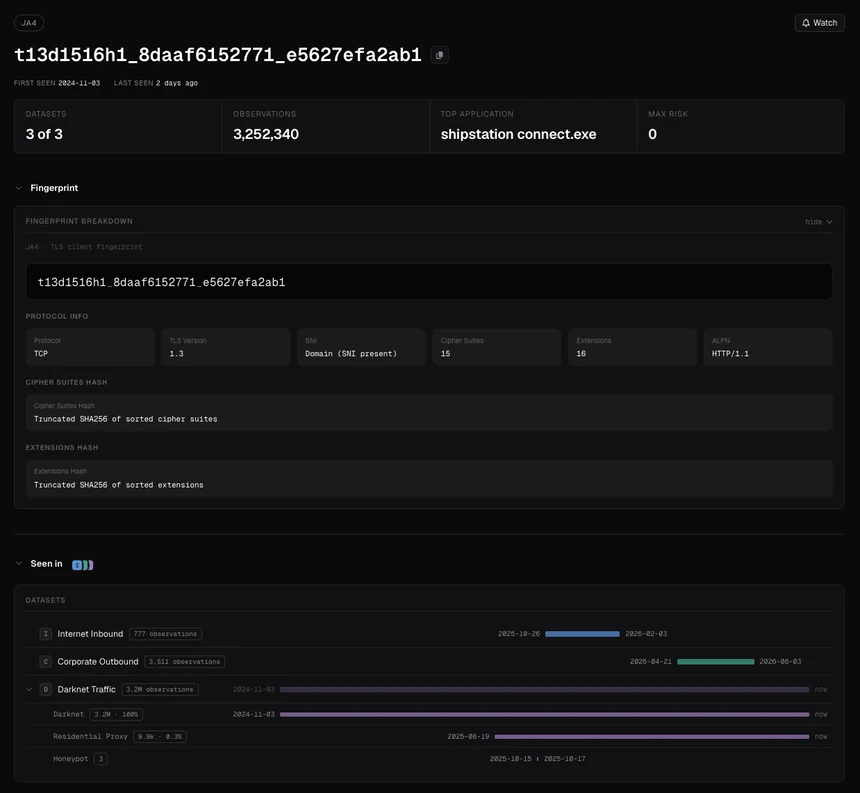Click the Observations 3,252,340 stat
The image size is (860, 793).
[266, 134]
